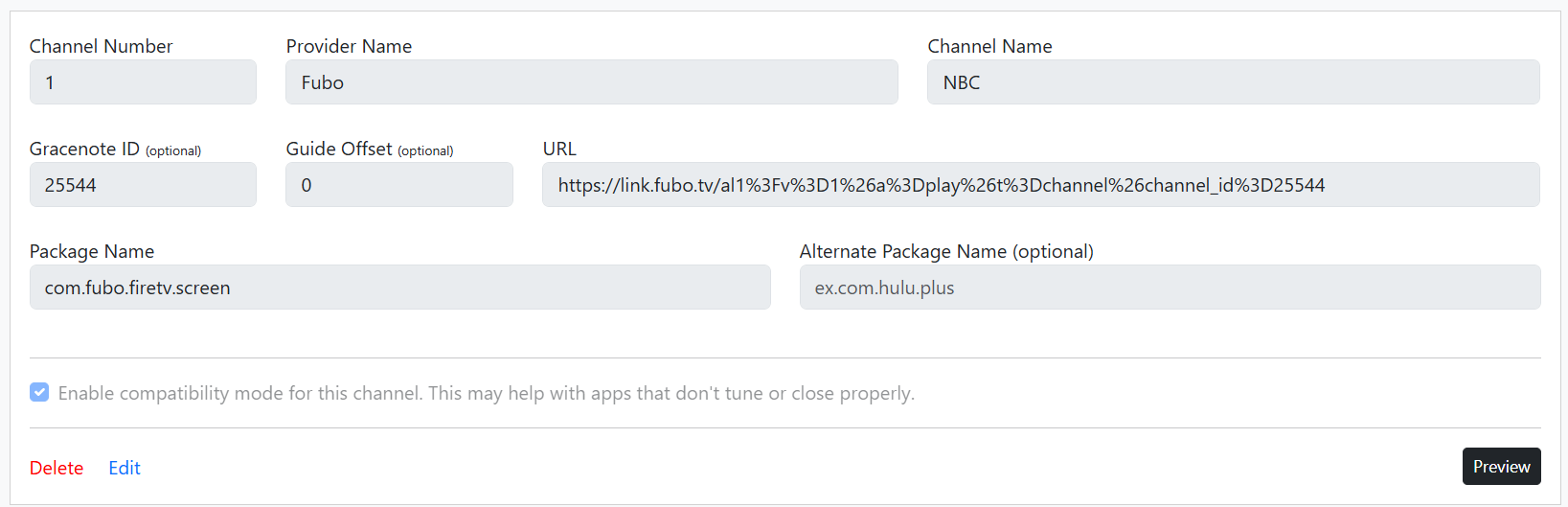Select the Provider Name field showing Fubo
The image size is (1568, 507).
[x=591, y=82]
